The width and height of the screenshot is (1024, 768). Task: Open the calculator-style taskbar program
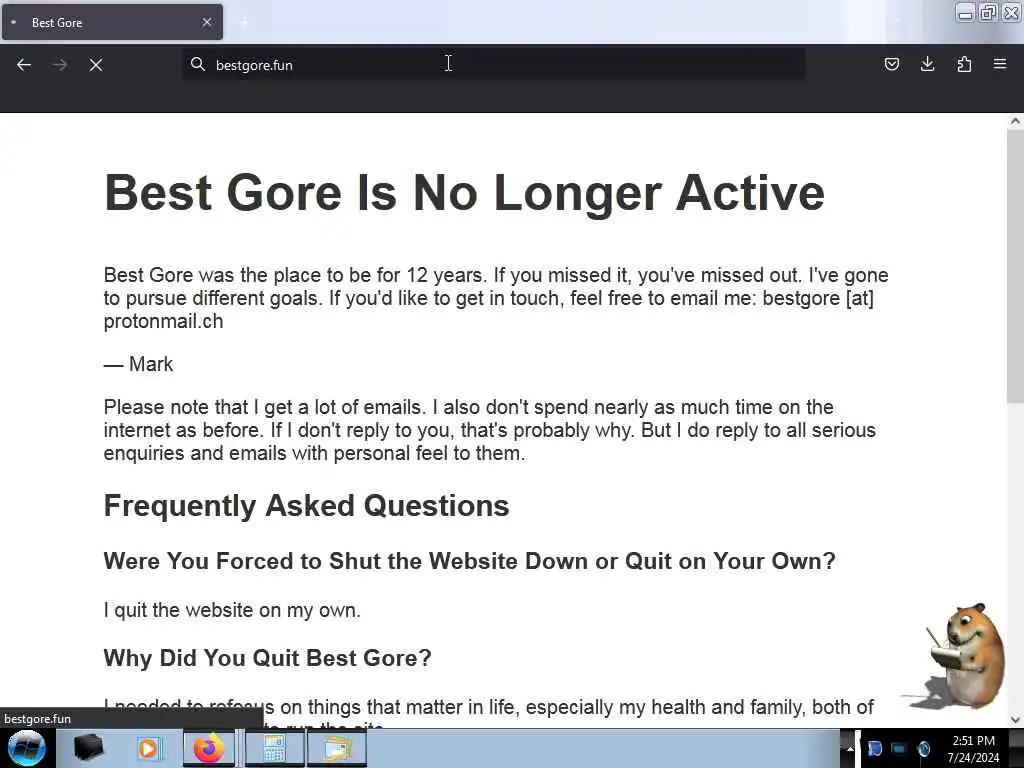[x=274, y=748]
